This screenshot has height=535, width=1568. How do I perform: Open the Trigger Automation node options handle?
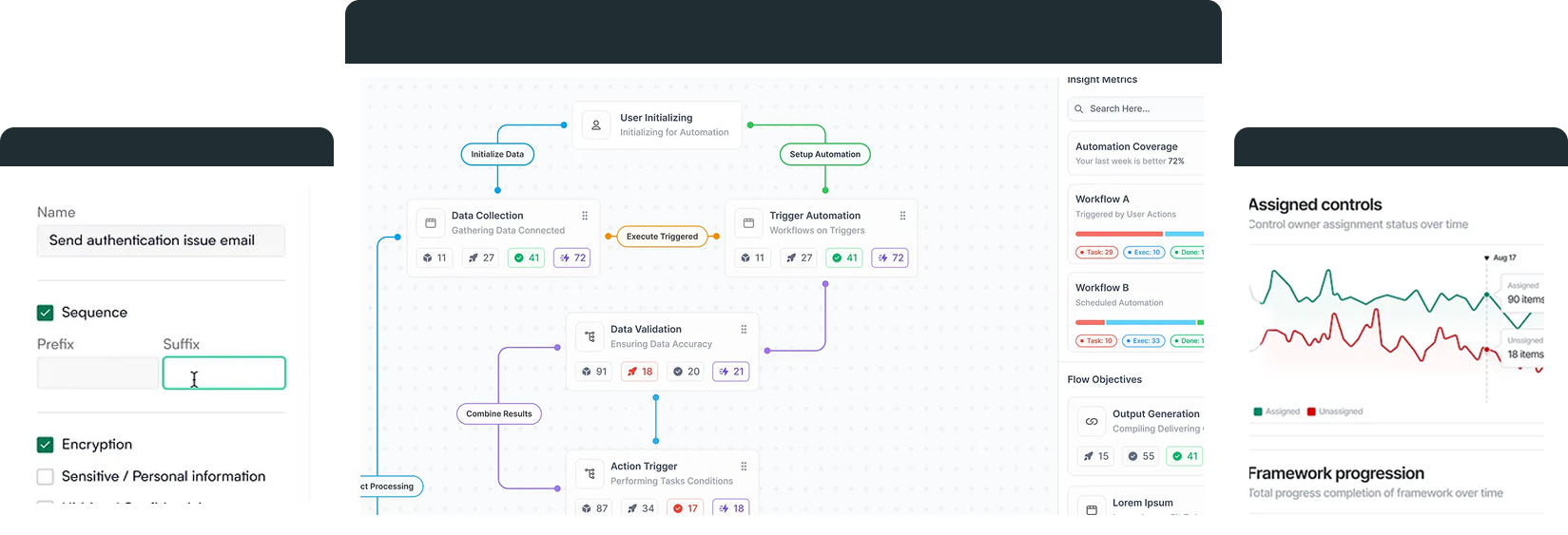(902, 216)
